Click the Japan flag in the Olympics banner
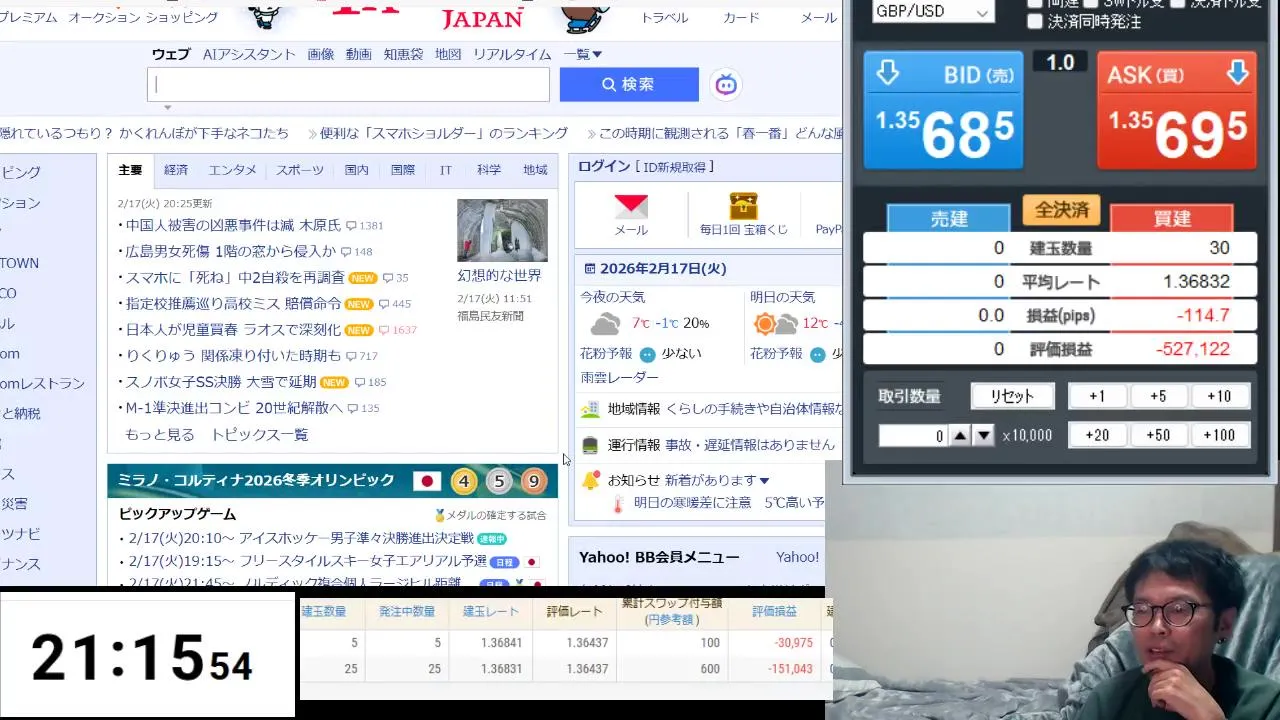Screen dimensions: 1280x720 click(x=427, y=481)
